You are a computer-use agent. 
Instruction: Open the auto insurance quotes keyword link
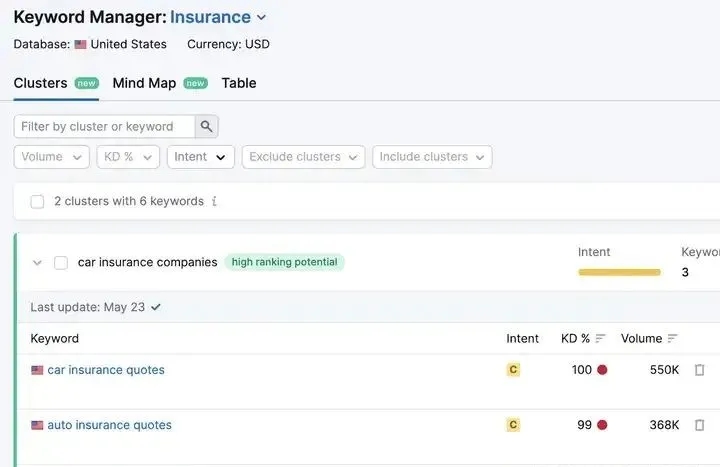pyautogui.click(x=109, y=425)
